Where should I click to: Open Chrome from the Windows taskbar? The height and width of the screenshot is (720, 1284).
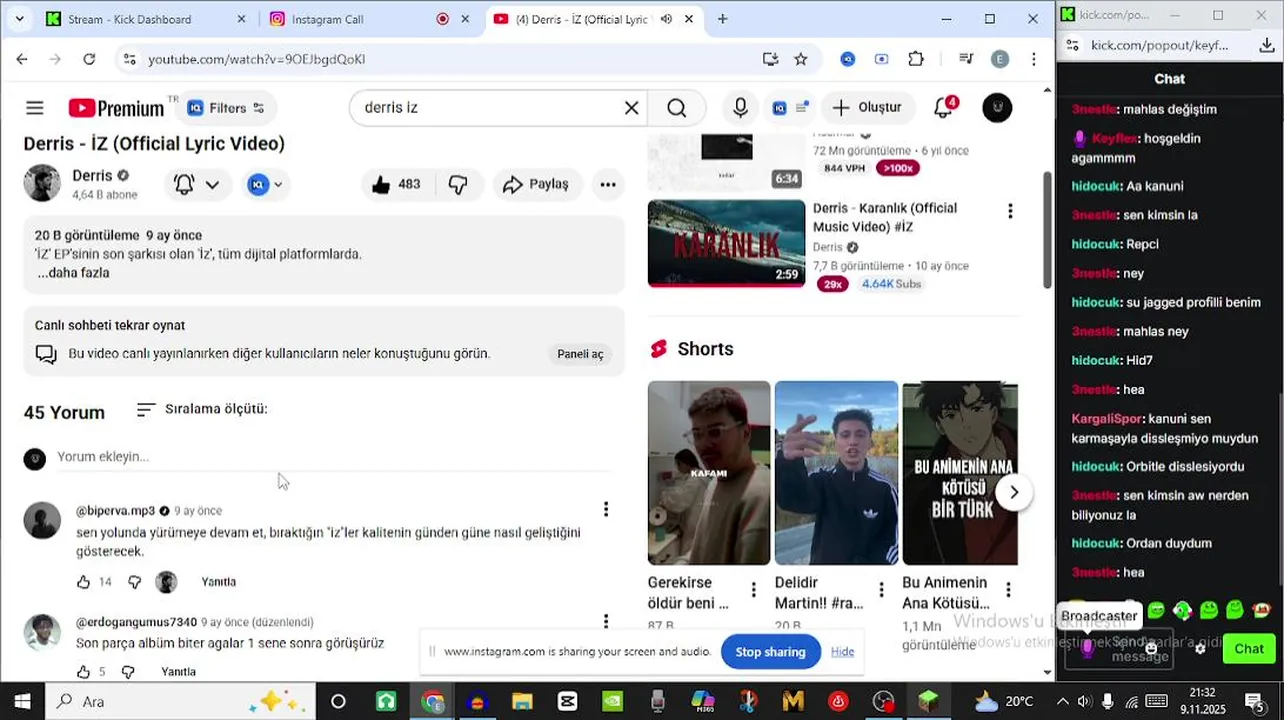coord(432,701)
